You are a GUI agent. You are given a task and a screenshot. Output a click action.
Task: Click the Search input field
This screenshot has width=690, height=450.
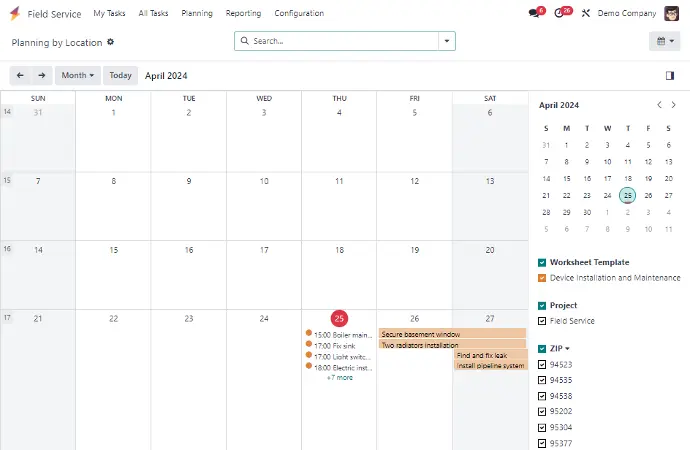(x=340, y=41)
